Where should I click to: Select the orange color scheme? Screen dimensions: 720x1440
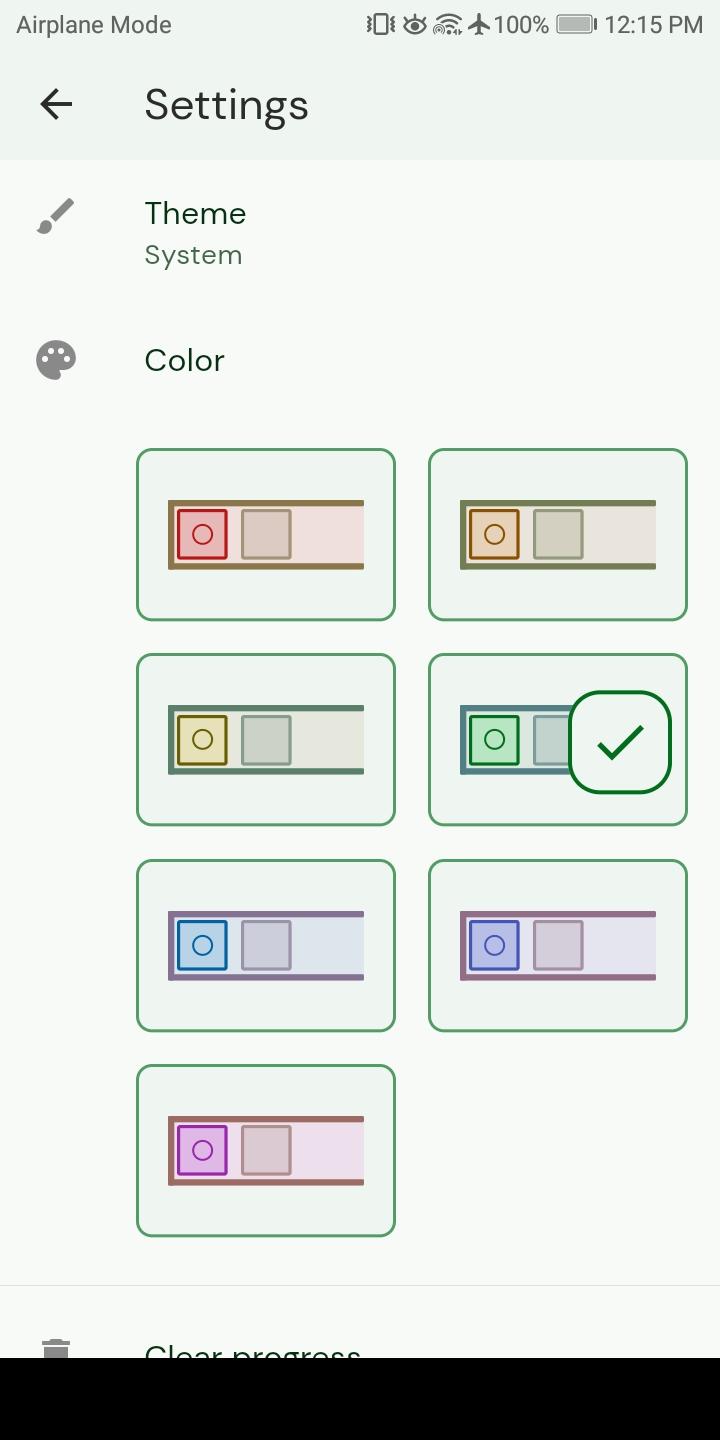coord(558,535)
